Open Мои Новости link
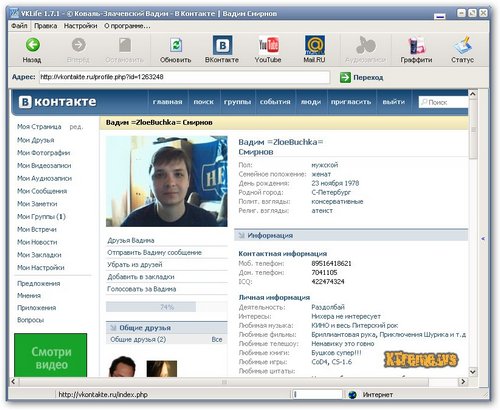The width and height of the screenshot is (500, 410). (x=37, y=242)
